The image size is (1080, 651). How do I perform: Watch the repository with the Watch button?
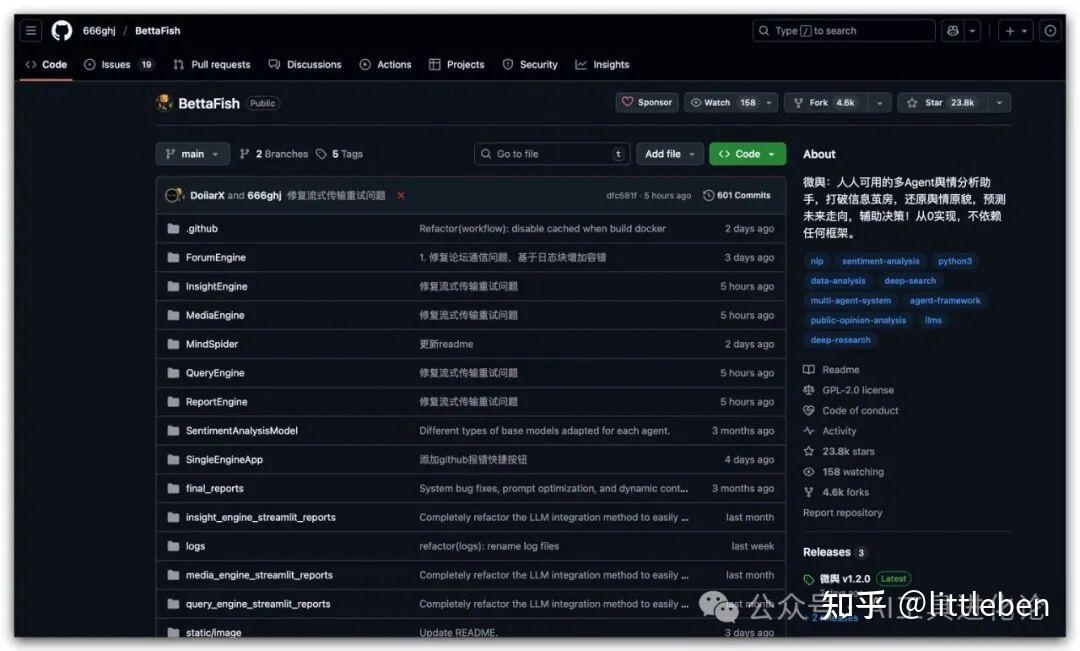(714, 102)
